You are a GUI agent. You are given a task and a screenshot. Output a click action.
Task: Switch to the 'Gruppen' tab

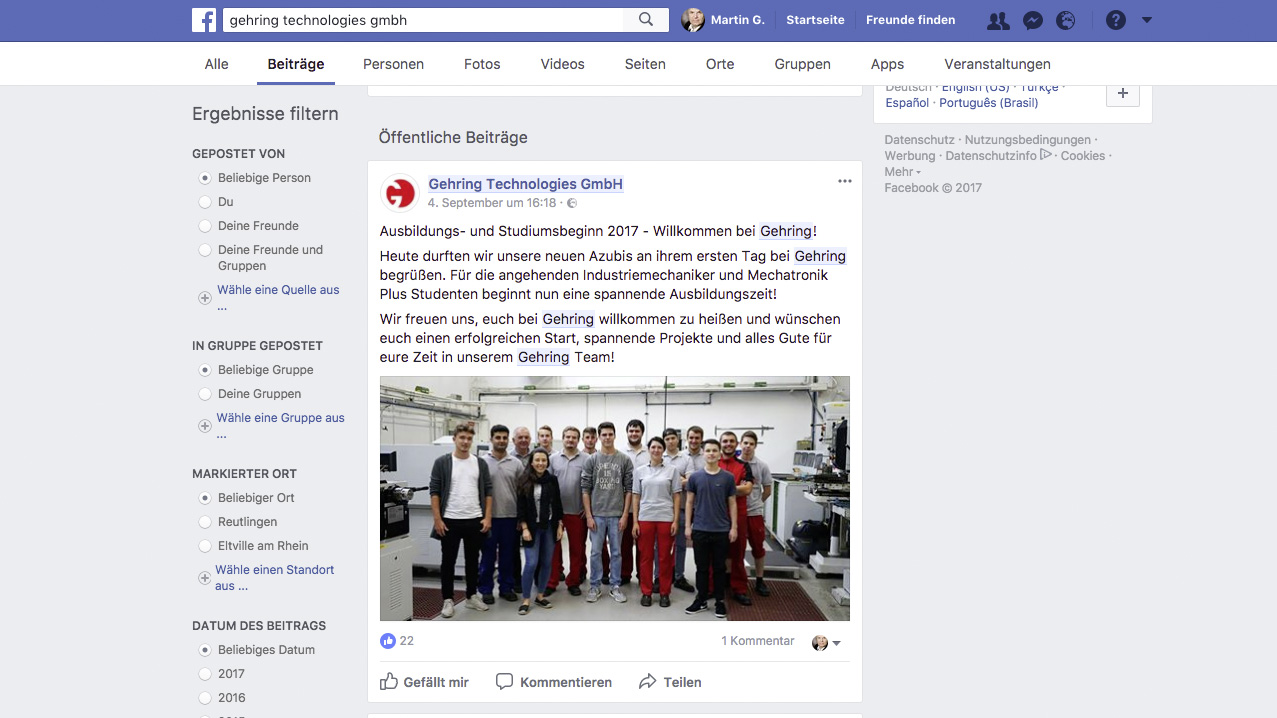(803, 64)
